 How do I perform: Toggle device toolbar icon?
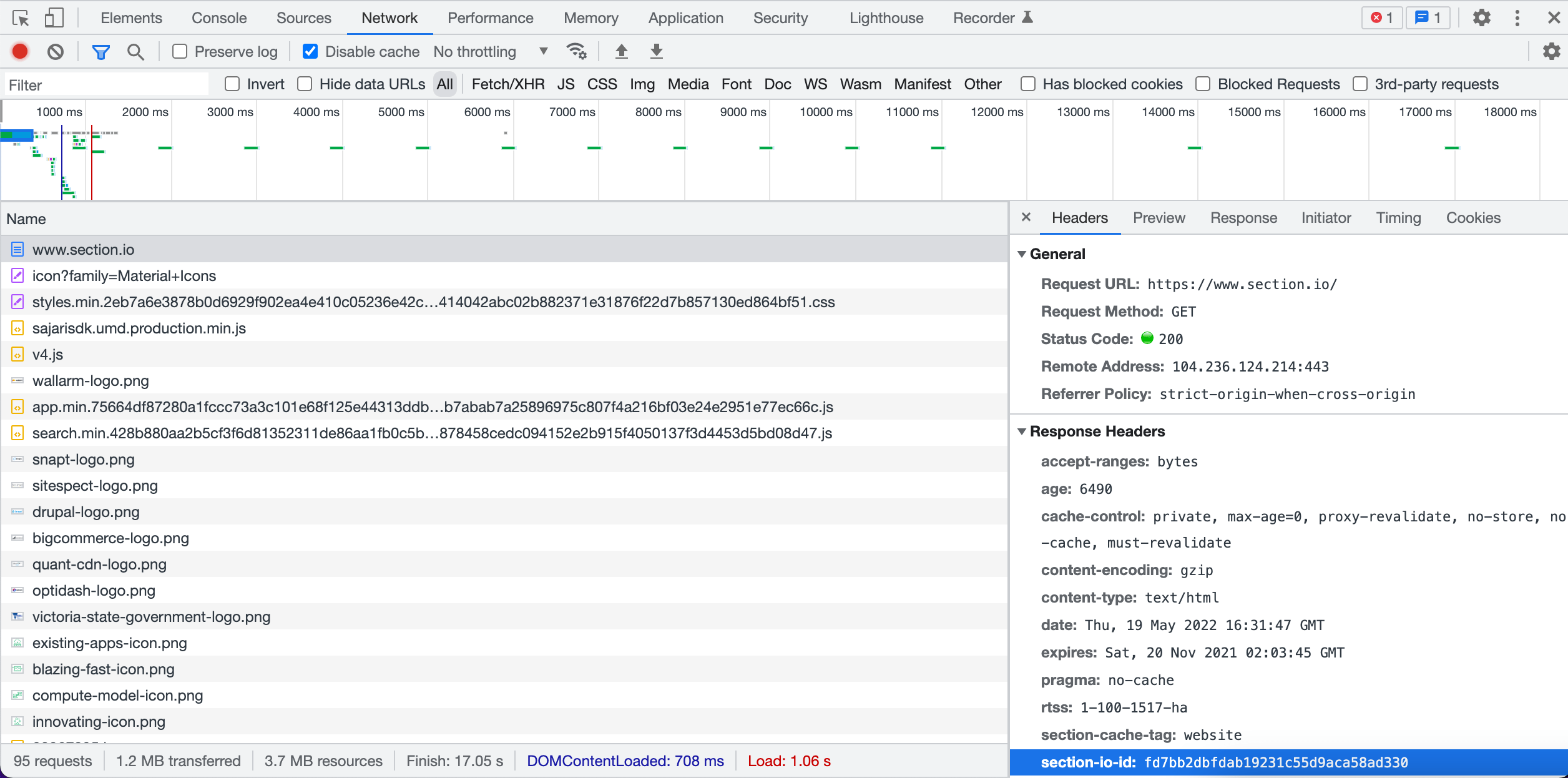[54, 18]
